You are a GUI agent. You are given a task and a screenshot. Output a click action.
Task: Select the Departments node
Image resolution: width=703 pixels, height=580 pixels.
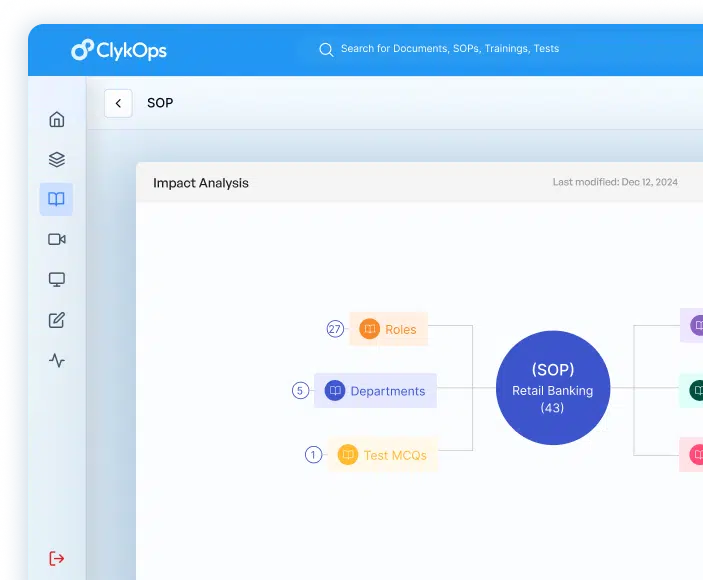(376, 391)
